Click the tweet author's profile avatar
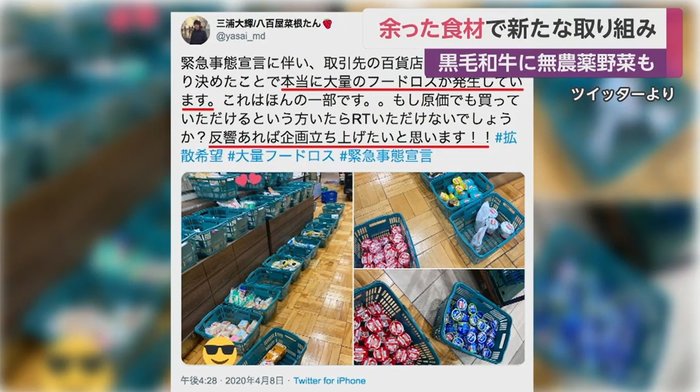 click(x=195, y=30)
